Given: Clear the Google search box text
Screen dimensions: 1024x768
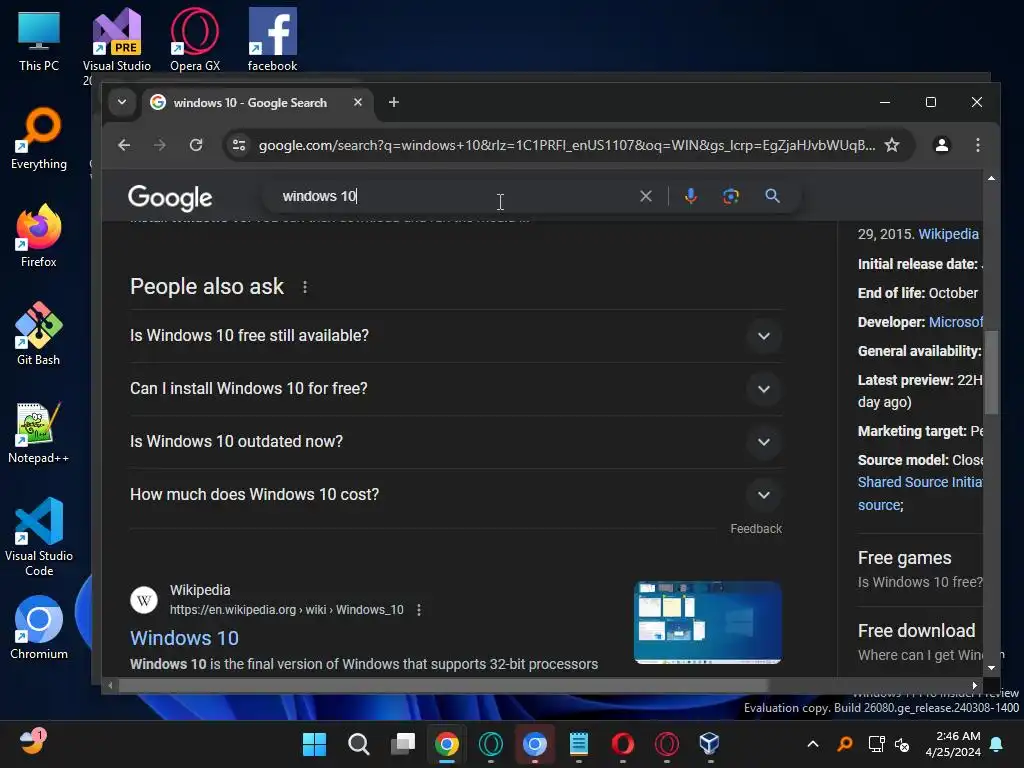Looking at the screenshot, I should 645,196.
